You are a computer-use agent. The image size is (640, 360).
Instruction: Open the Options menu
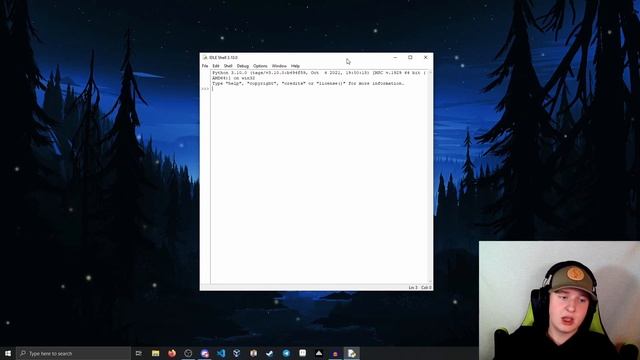pyautogui.click(x=260, y=66)
